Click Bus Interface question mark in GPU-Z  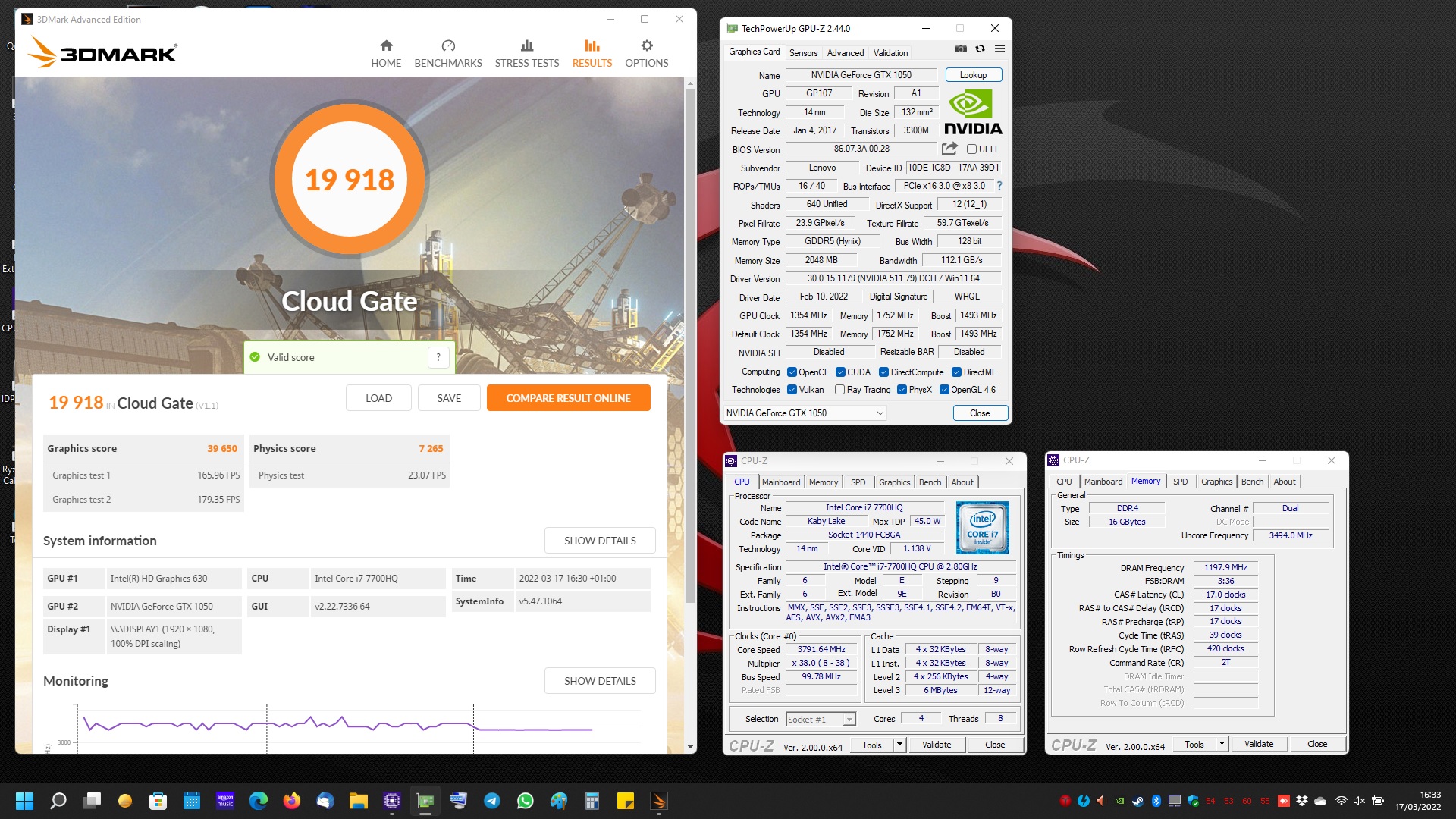(999, 186)
